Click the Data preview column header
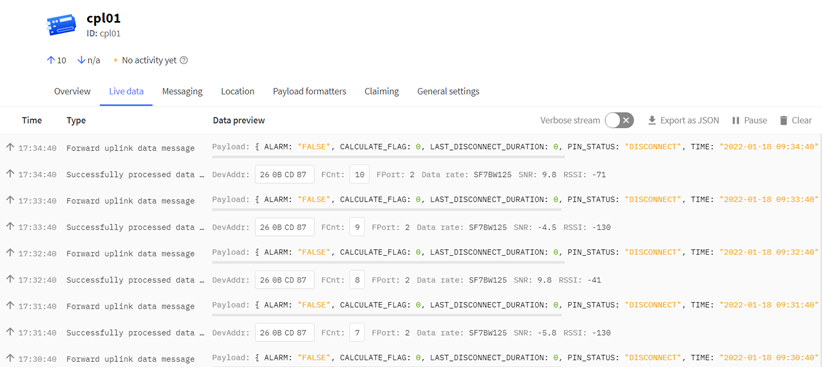The width and height of the screenshot is (822, 367). tap(239, 121)
